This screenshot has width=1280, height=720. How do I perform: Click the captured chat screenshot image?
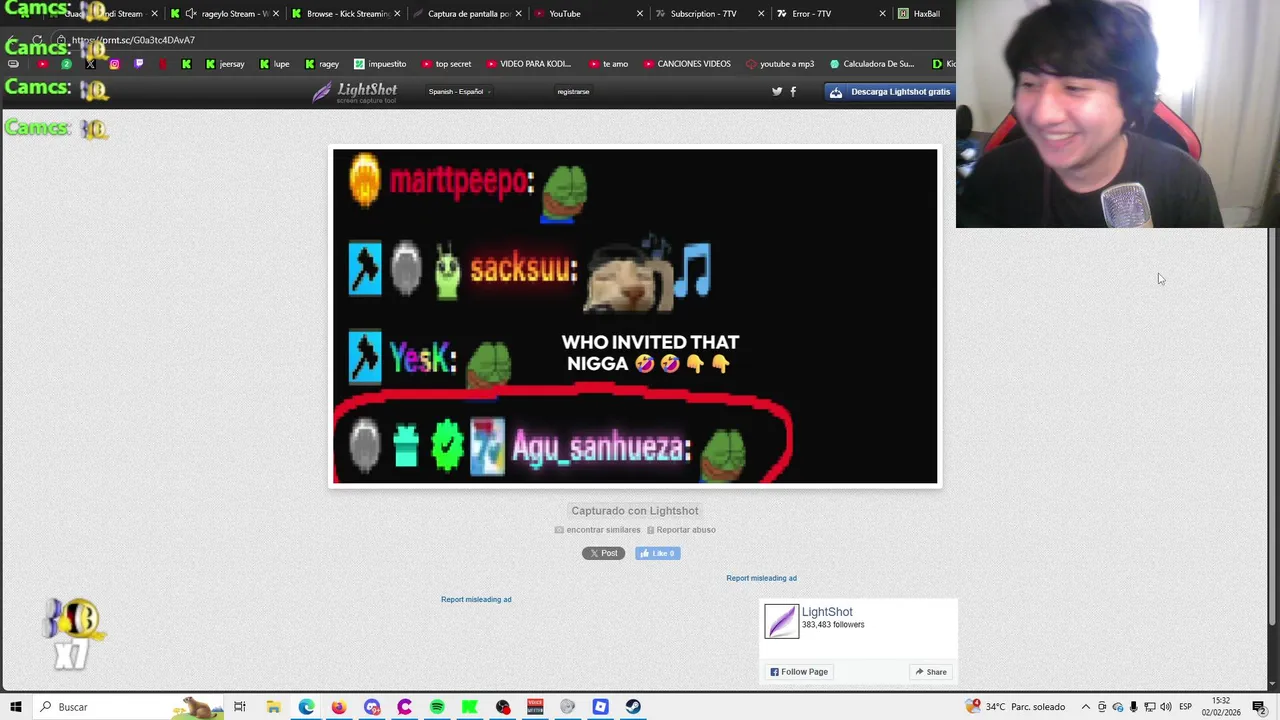tap(635, 316)
